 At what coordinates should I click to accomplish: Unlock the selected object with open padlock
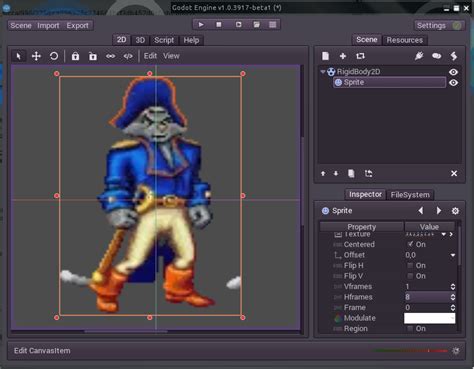(93, 56)
